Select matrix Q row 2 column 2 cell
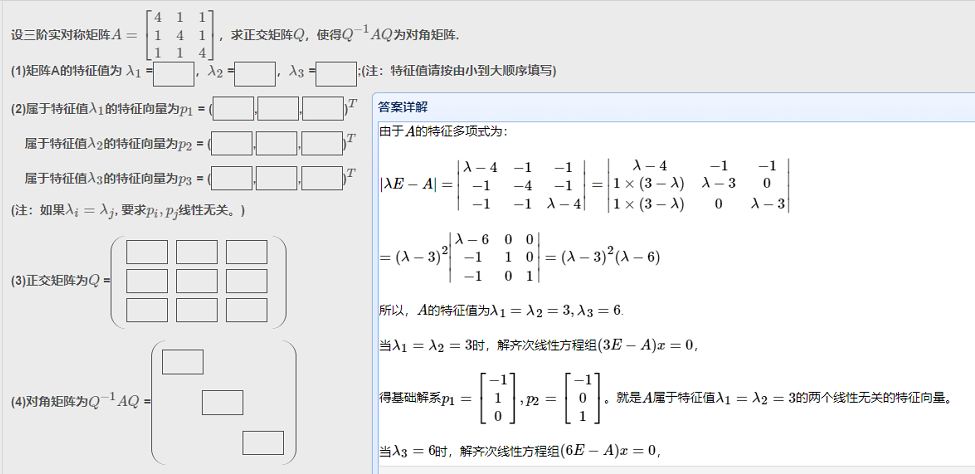This screenshot has height=474, width=975. click(196, 281)
